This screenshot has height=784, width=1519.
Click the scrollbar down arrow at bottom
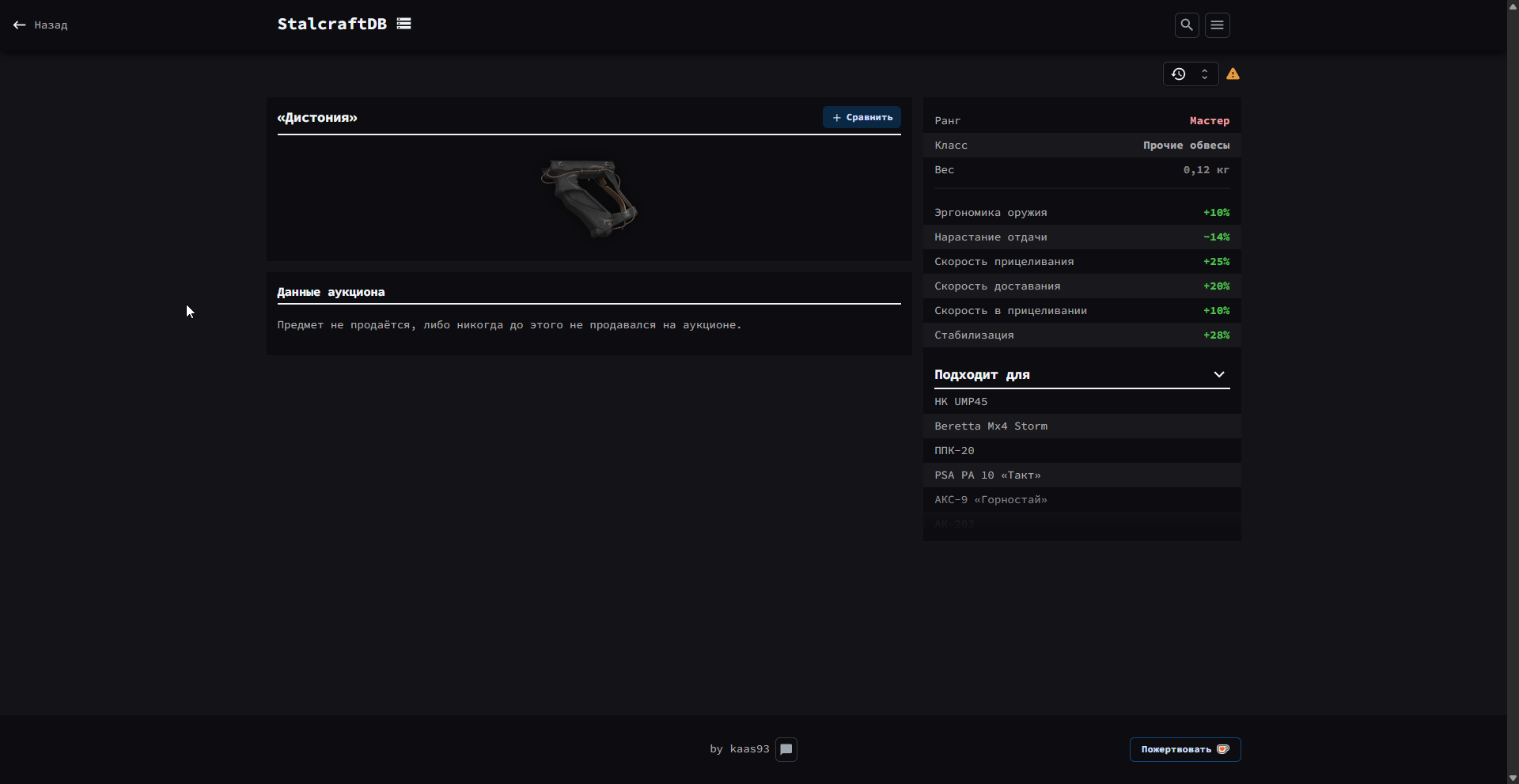(x=1513, y=778)
